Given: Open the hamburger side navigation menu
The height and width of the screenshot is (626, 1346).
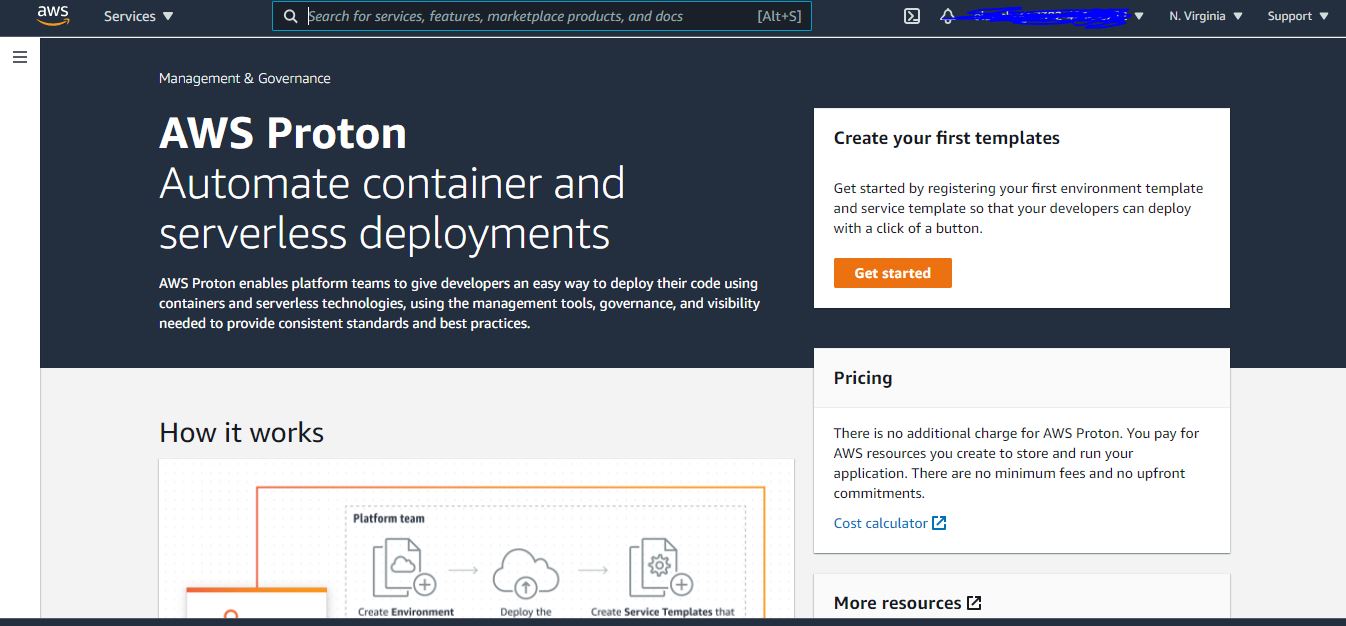Looking at the screenshot, I should 19,57.
